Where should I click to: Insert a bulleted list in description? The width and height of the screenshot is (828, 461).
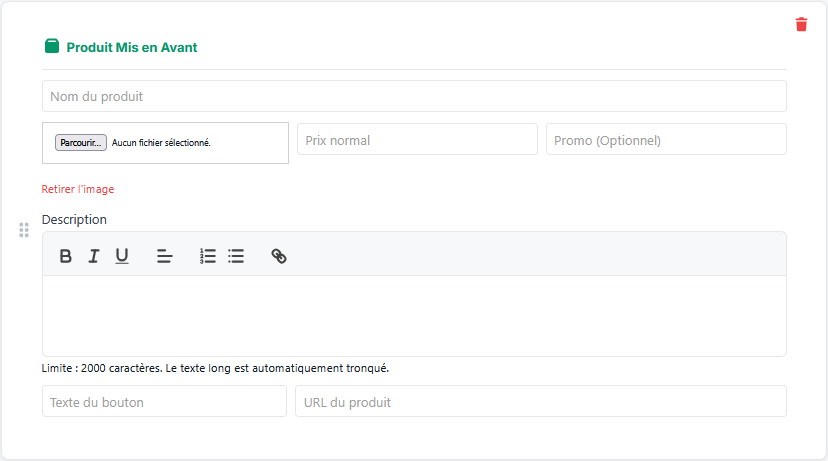coord(236,256)
